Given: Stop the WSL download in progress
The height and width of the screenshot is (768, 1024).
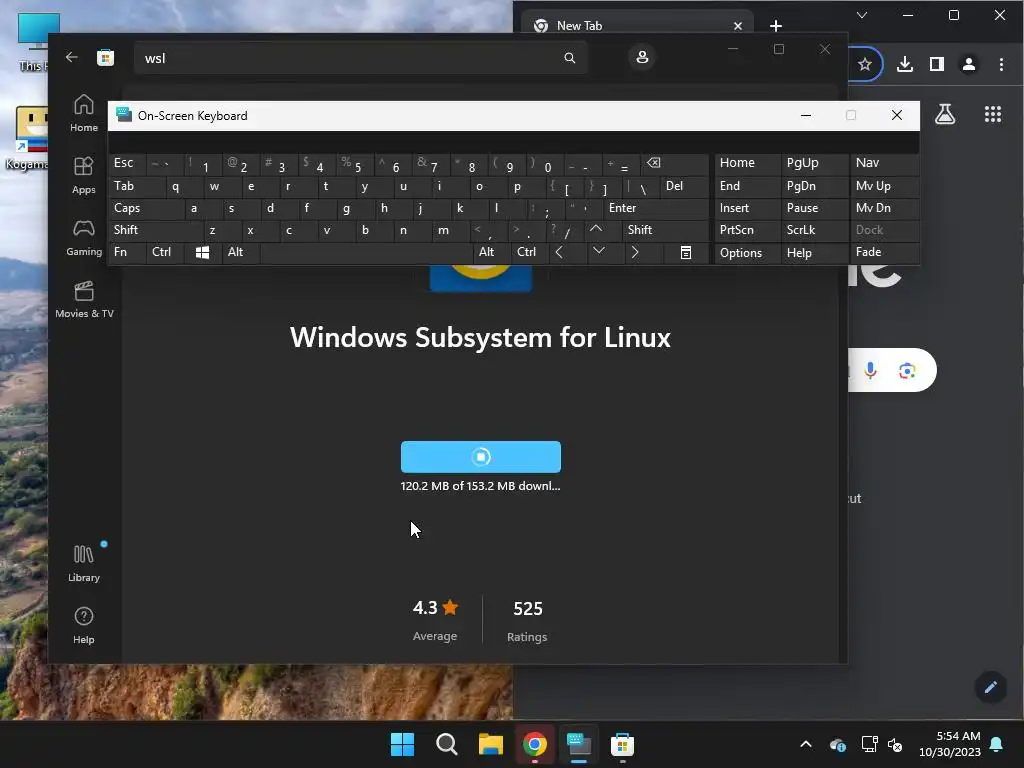Looking at the screenshot, I should [x=481, y=456].
